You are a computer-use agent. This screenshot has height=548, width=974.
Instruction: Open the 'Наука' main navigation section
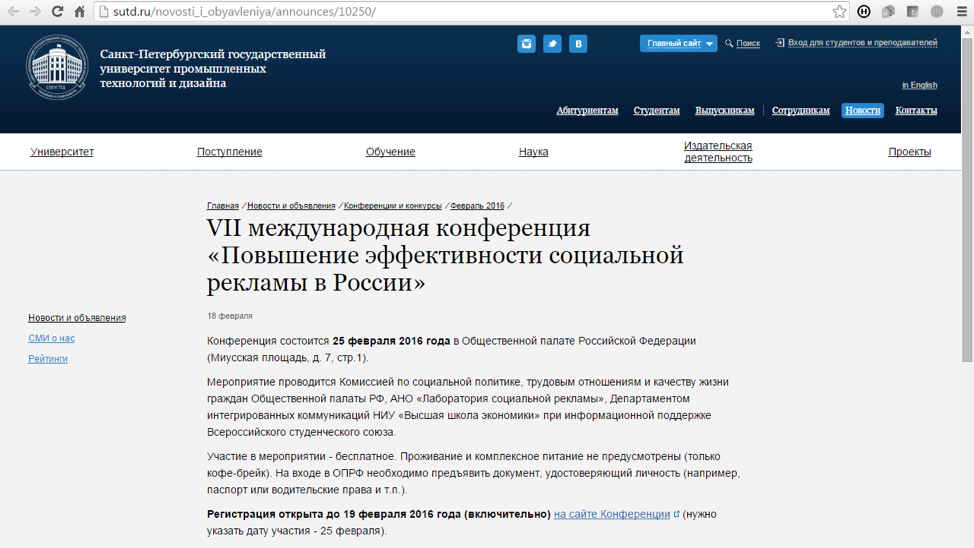point(534,152)
